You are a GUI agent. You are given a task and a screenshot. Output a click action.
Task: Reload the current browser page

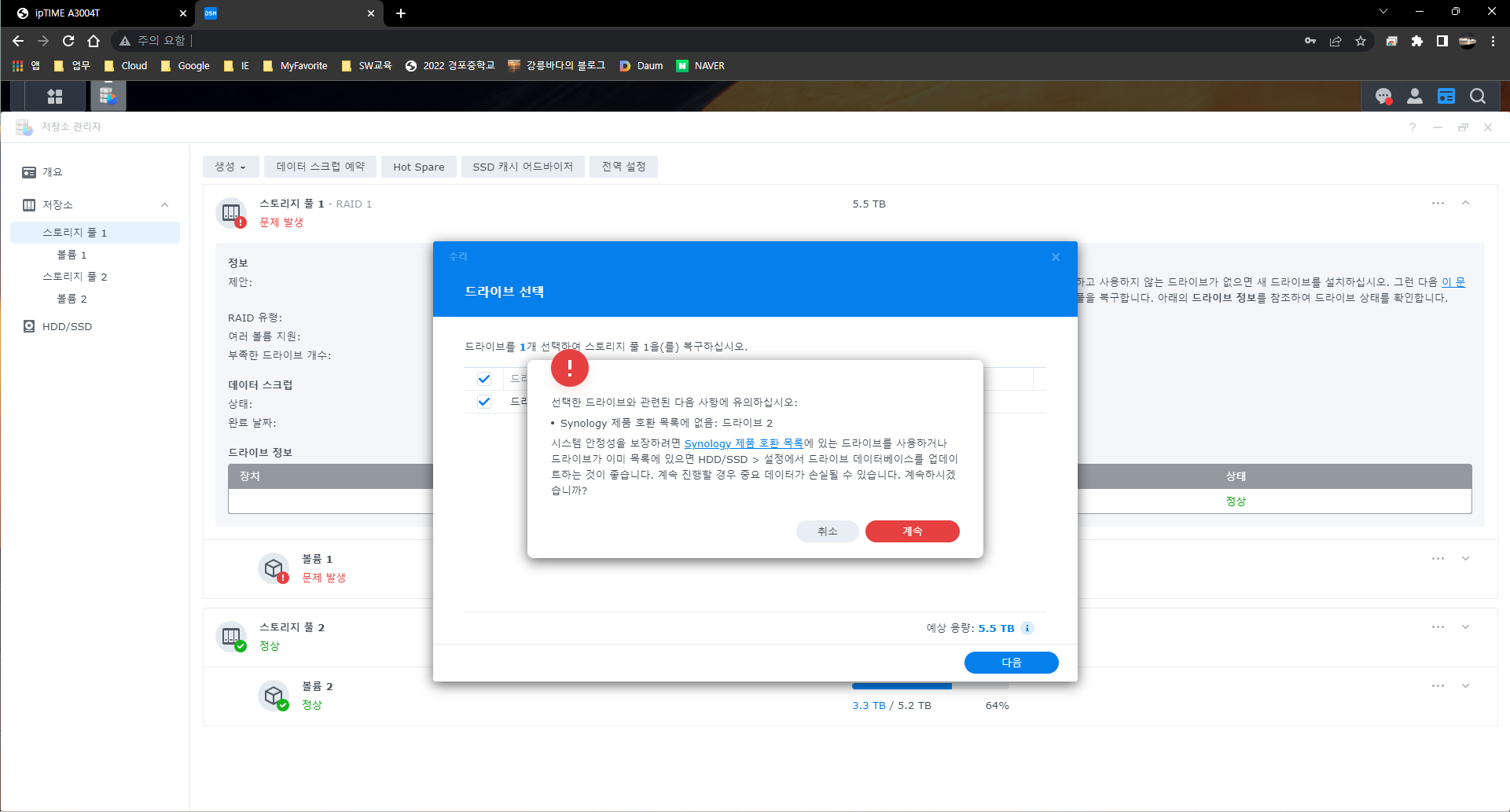pyautogui.click(x=68, y=41)
